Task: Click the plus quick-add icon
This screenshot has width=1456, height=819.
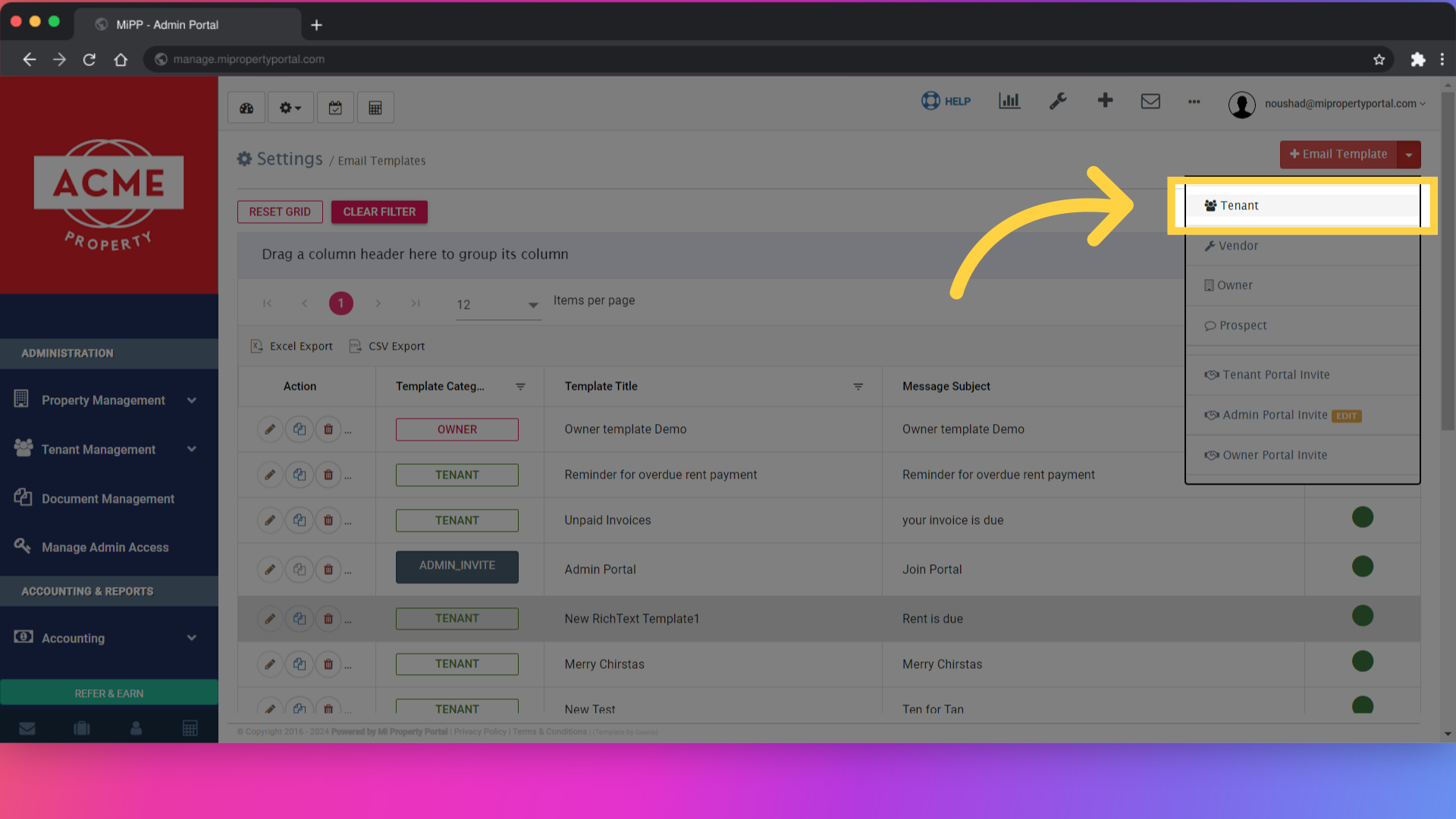Action: pos(1105,100)
